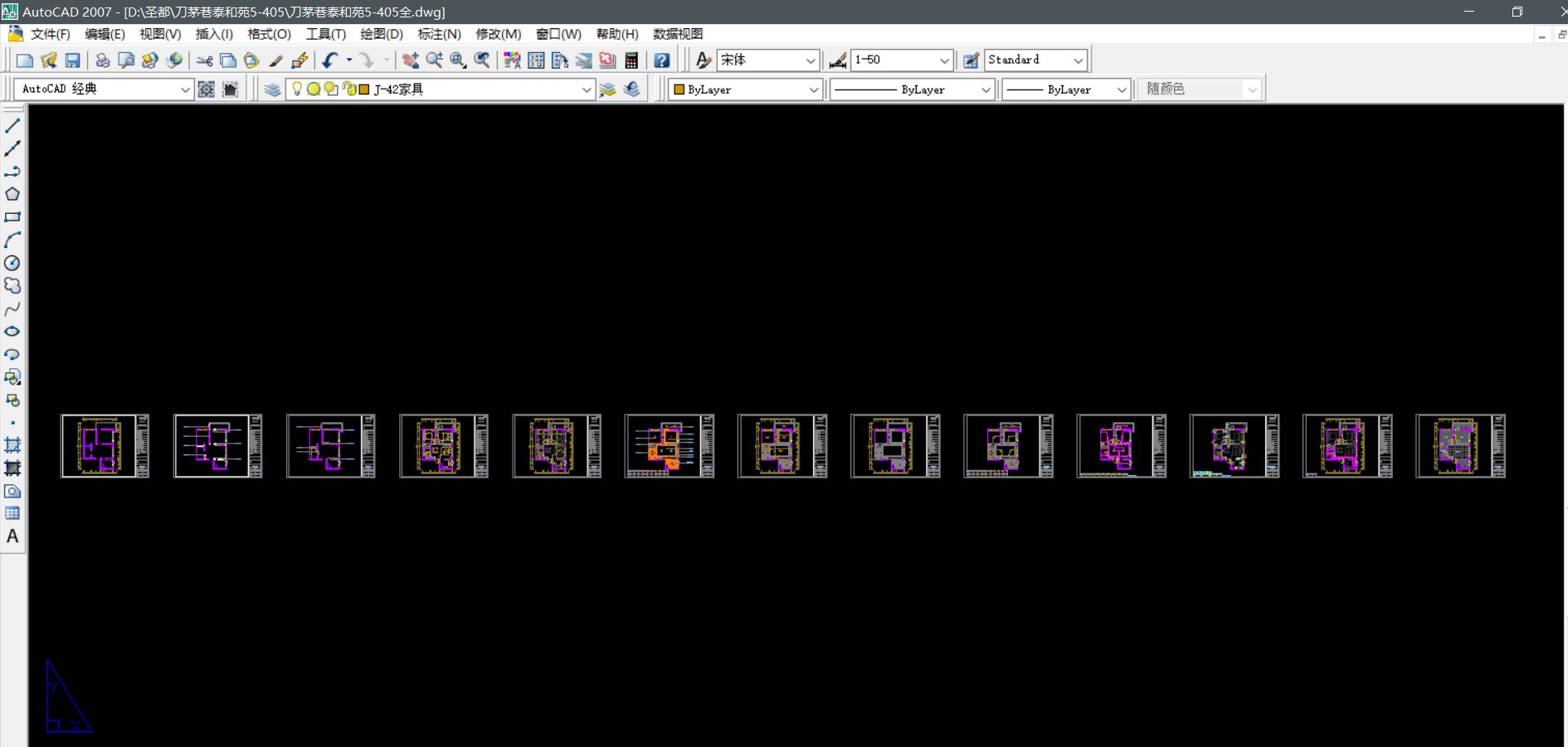Toggle layer lock padlock icon
The height and width of the screenshot is (747, 1568).
[349, 89]
